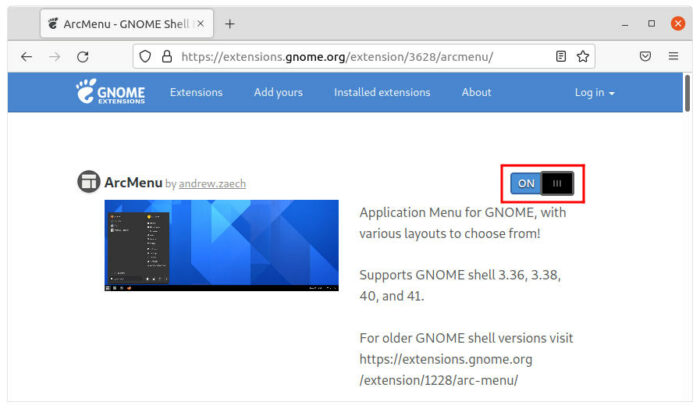Select the ArcMenu - GNOME Shell tab

click(127, 24)
